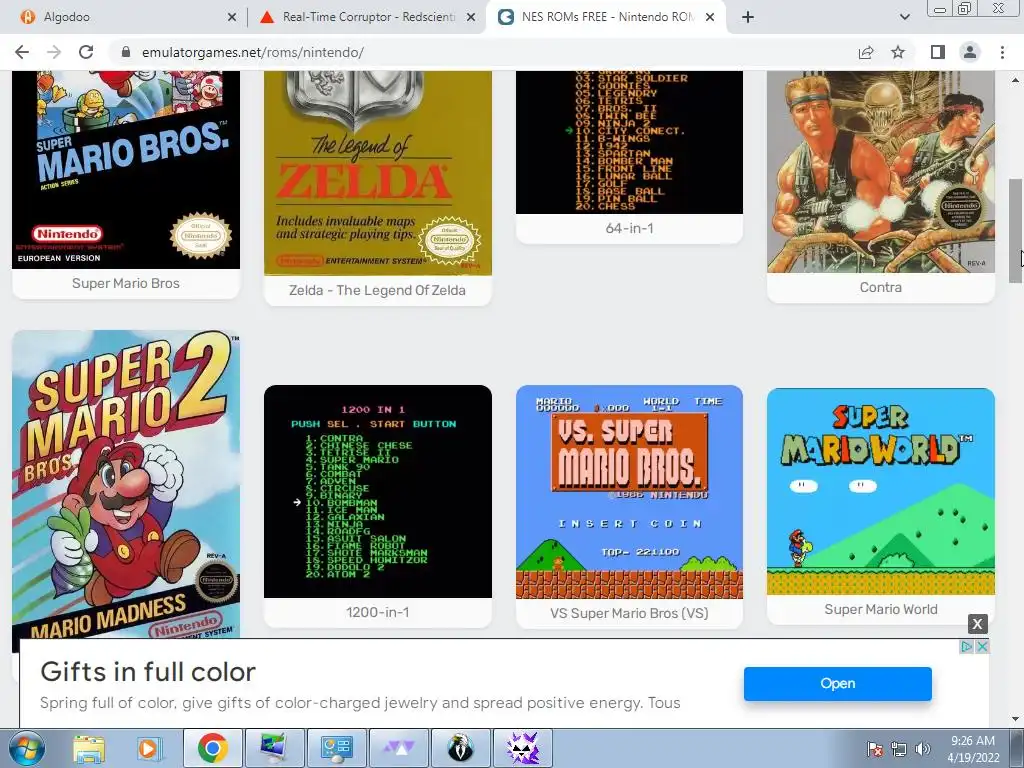The height and width of the screenshot is (768, 1024).
Task: Open the Chrome three-dot menu
Action: (1002, 52)
